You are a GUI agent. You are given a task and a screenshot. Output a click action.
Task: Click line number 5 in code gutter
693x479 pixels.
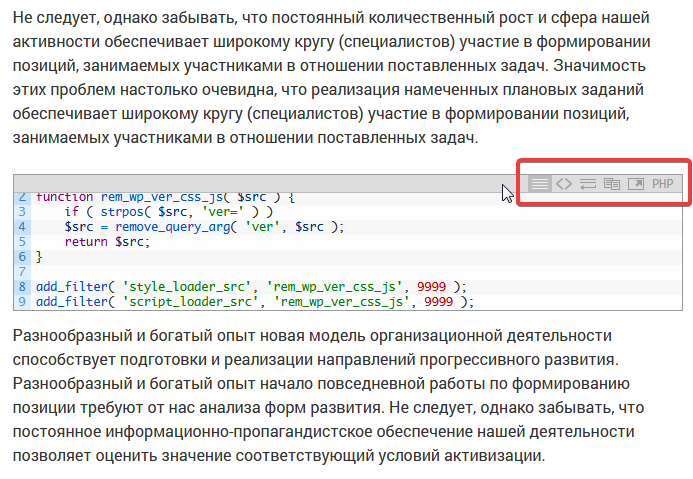(22, 242)
